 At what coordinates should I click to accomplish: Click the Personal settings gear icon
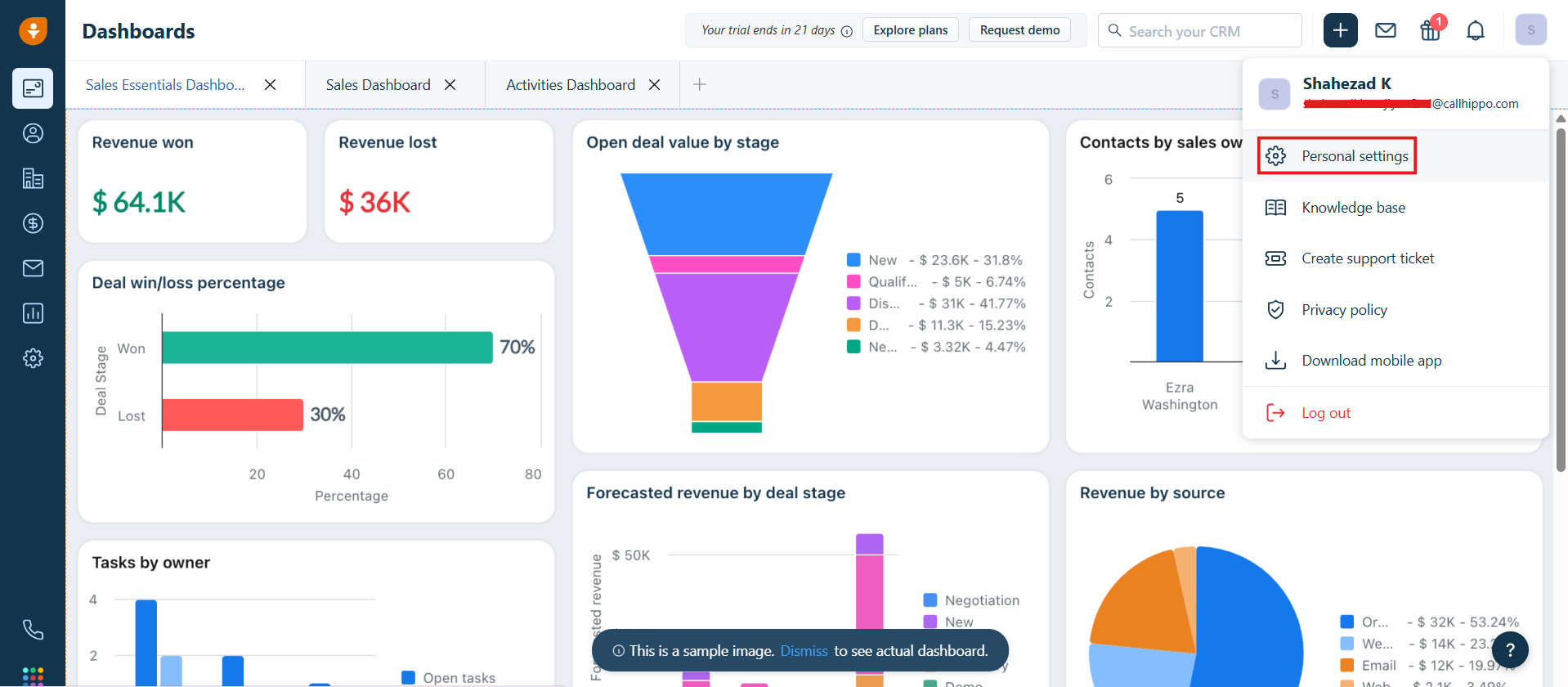pos(1275,156)
